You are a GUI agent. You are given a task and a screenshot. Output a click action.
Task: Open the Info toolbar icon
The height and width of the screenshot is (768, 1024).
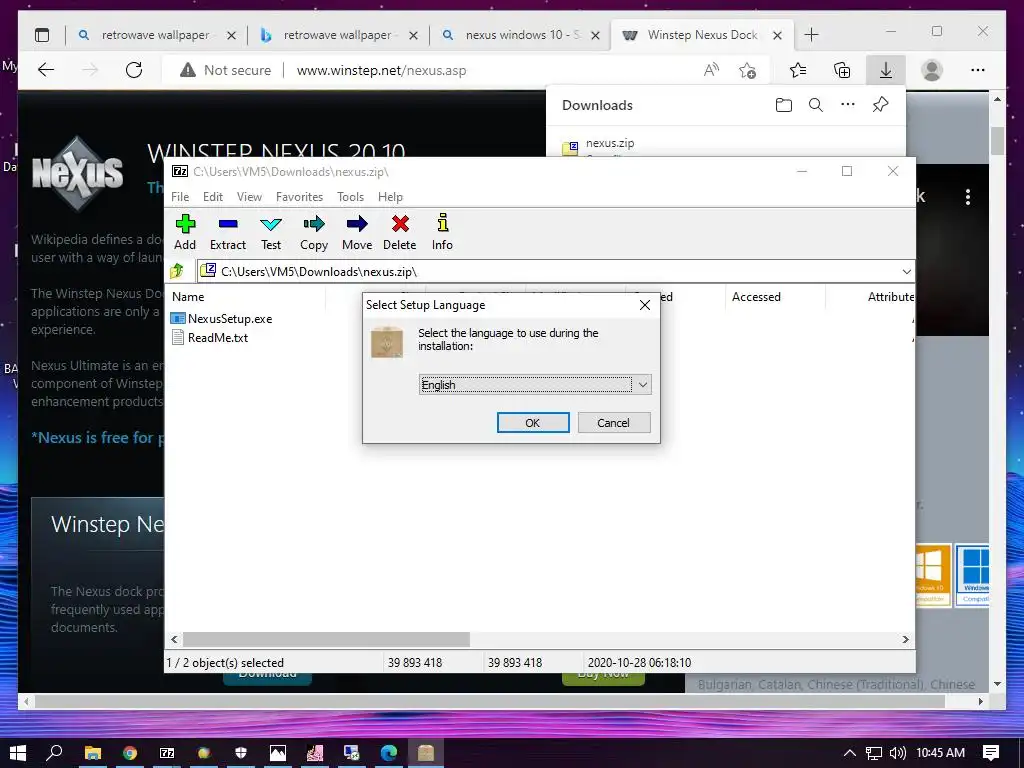point(442,232)
